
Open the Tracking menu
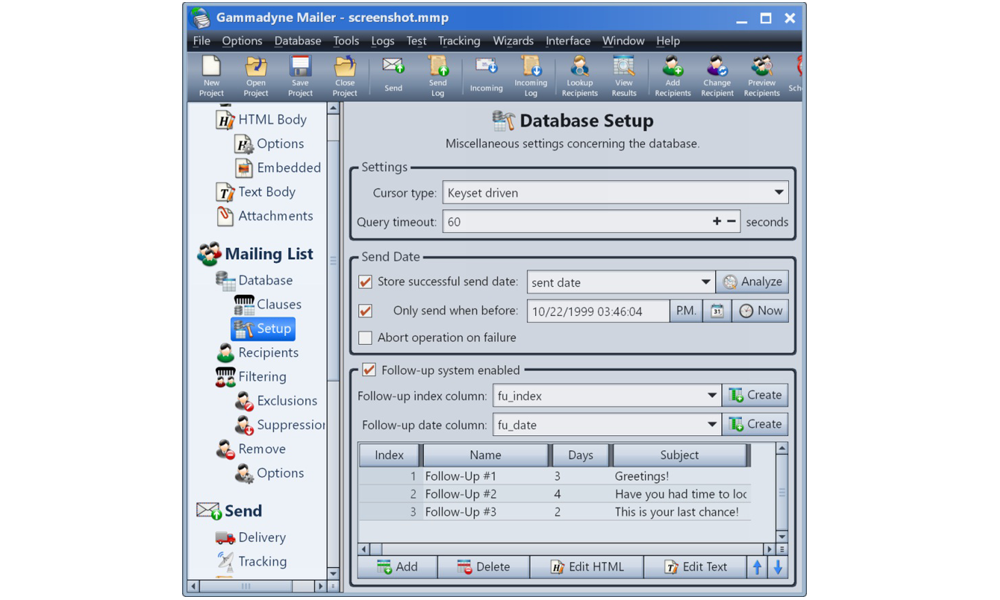tap(459, 41)
